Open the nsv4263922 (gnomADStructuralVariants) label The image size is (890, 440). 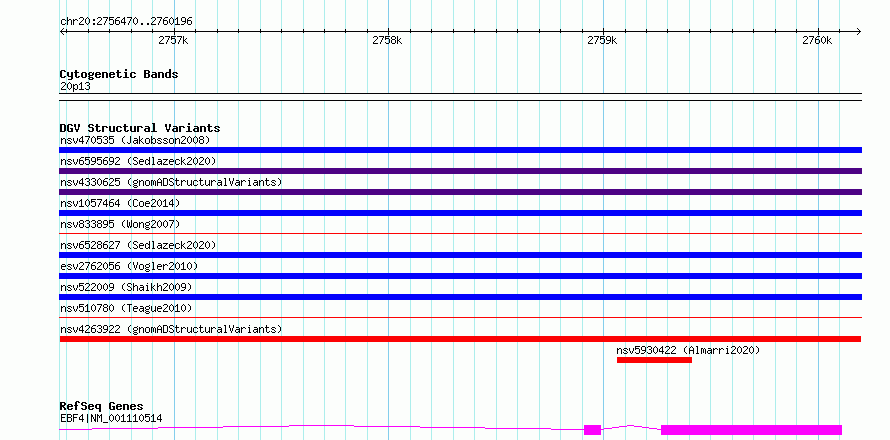pos(171,329)
